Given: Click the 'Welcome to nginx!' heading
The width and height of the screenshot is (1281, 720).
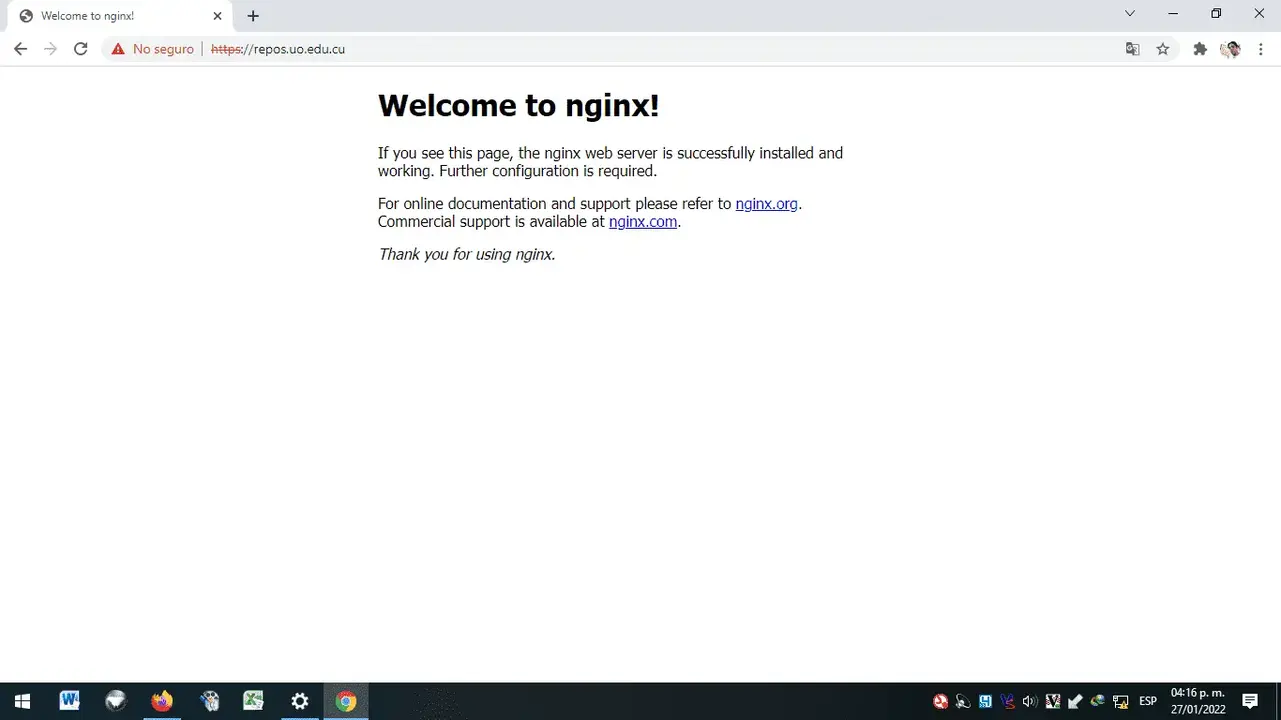Looking at the screenshot, I should tap(518, 105).
